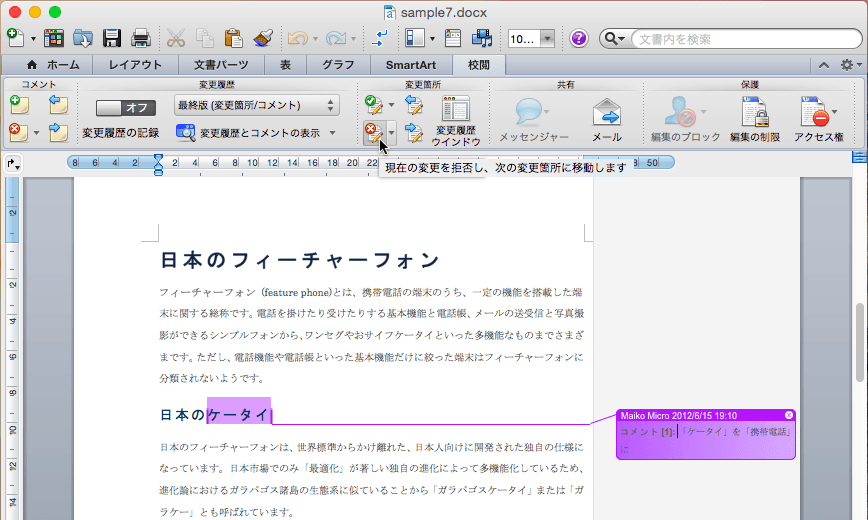
Task: Click the Format Painter brush icon
Action: pos(265,39)
